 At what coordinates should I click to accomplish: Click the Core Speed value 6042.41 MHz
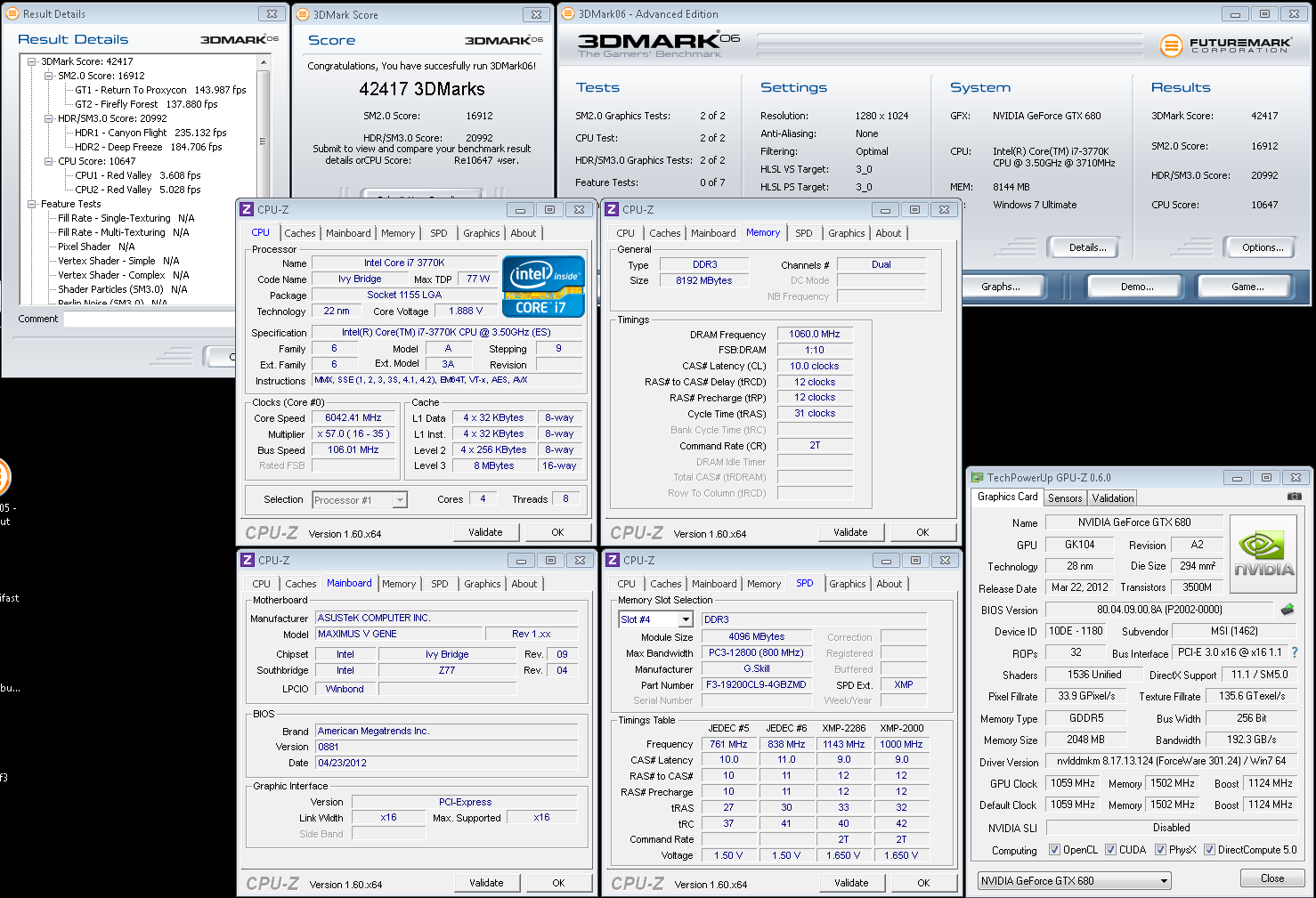coord(353,417)
